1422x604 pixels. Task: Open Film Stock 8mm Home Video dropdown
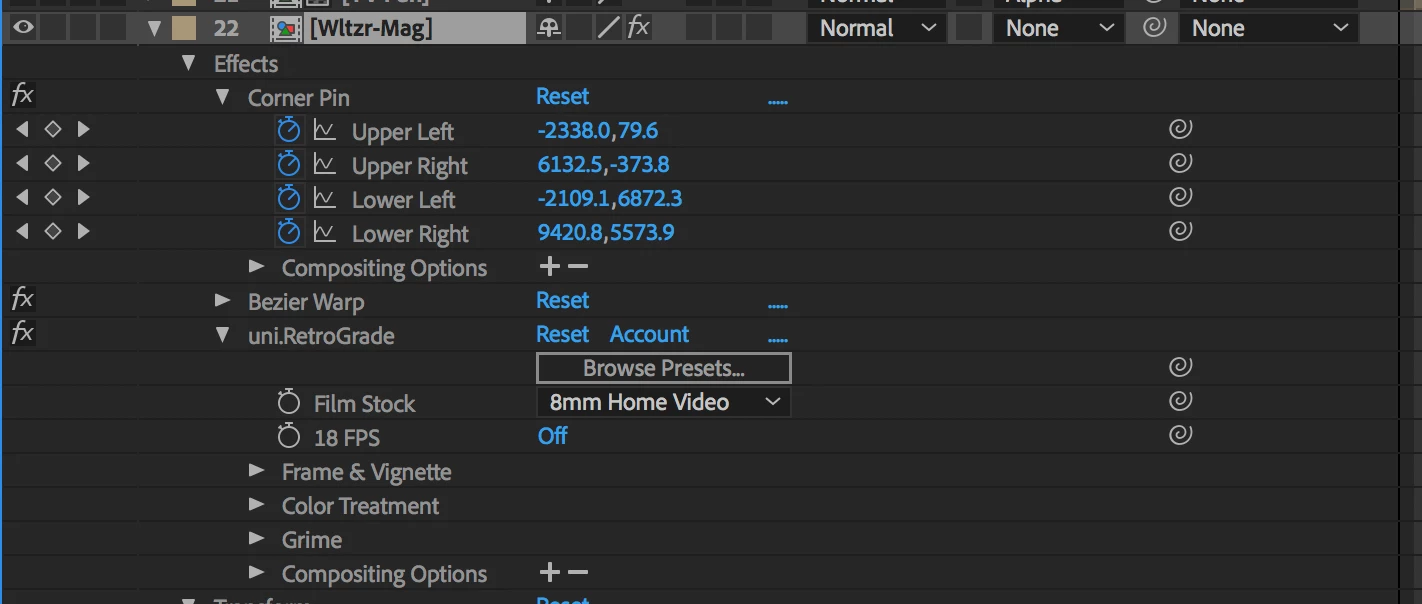664,402
